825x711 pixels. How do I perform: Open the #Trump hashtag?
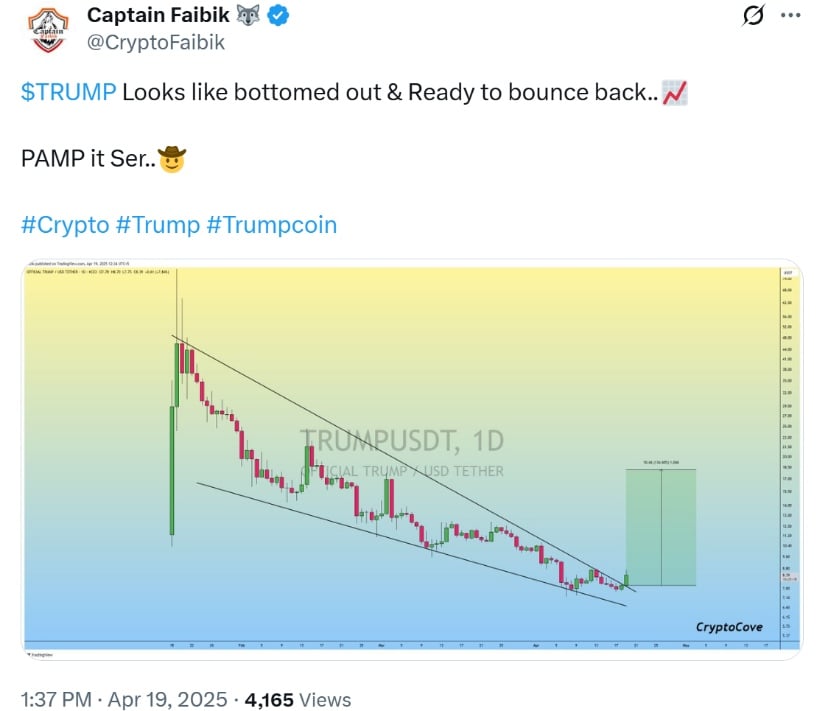click(x=158, y=224)
